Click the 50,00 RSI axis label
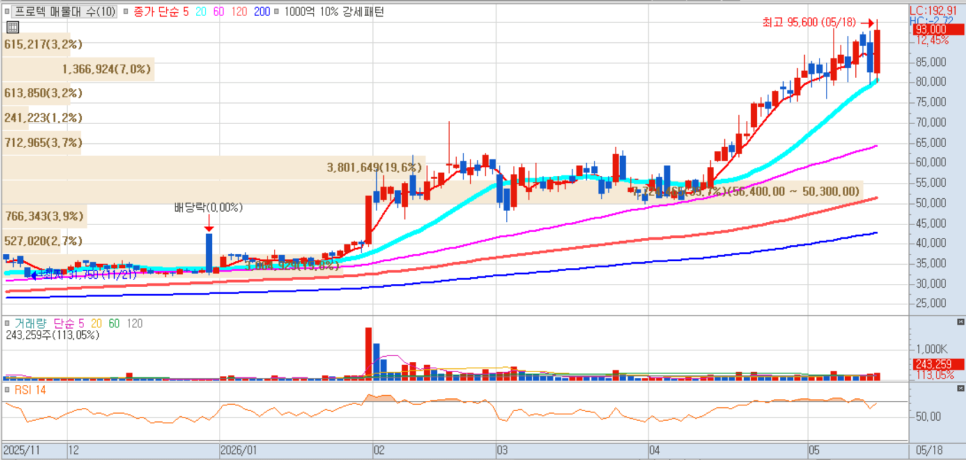The height and width of the screenshot is (460, 966). point(928,417)
